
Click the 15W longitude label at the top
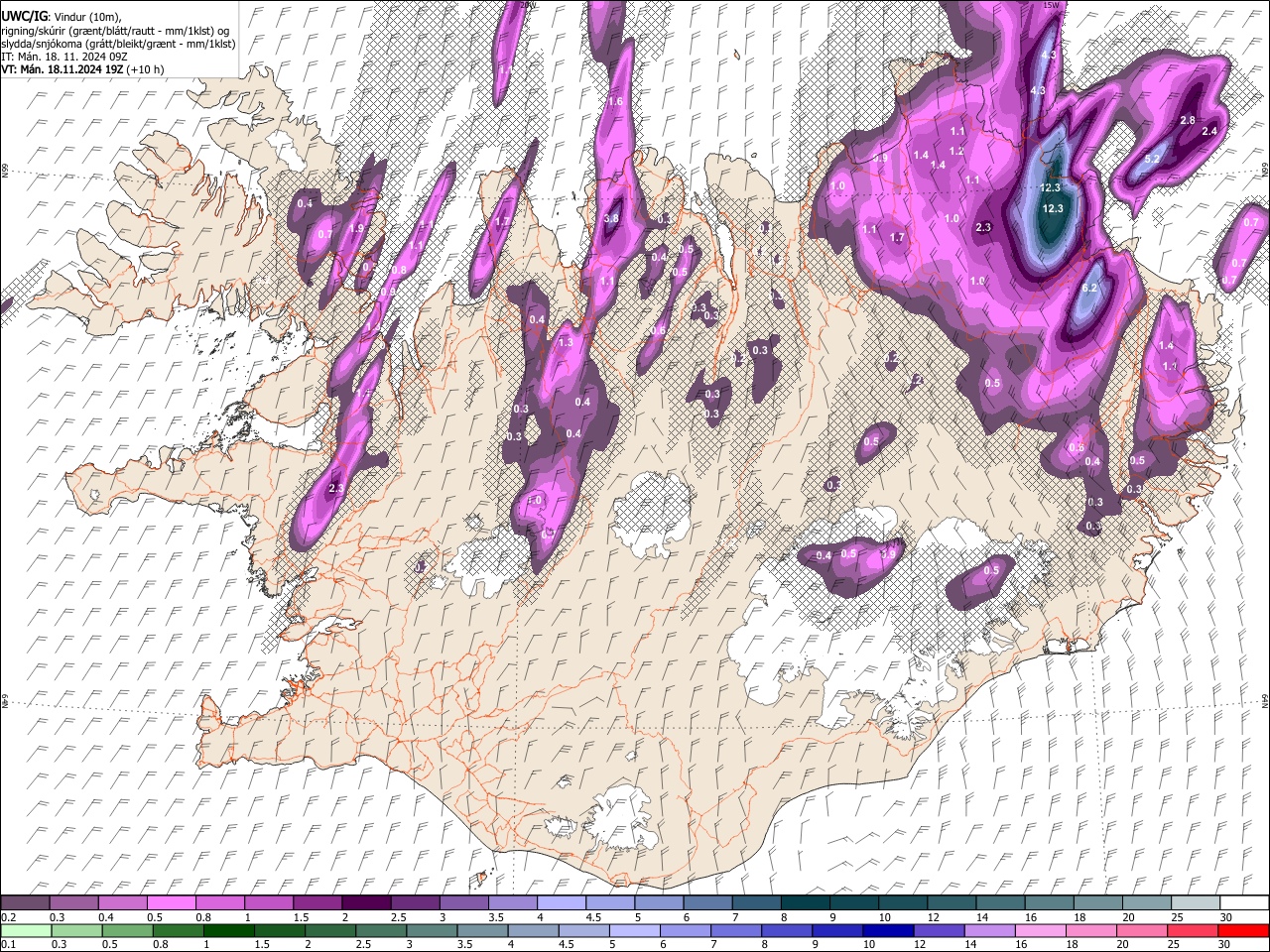tap(1052, 5)
